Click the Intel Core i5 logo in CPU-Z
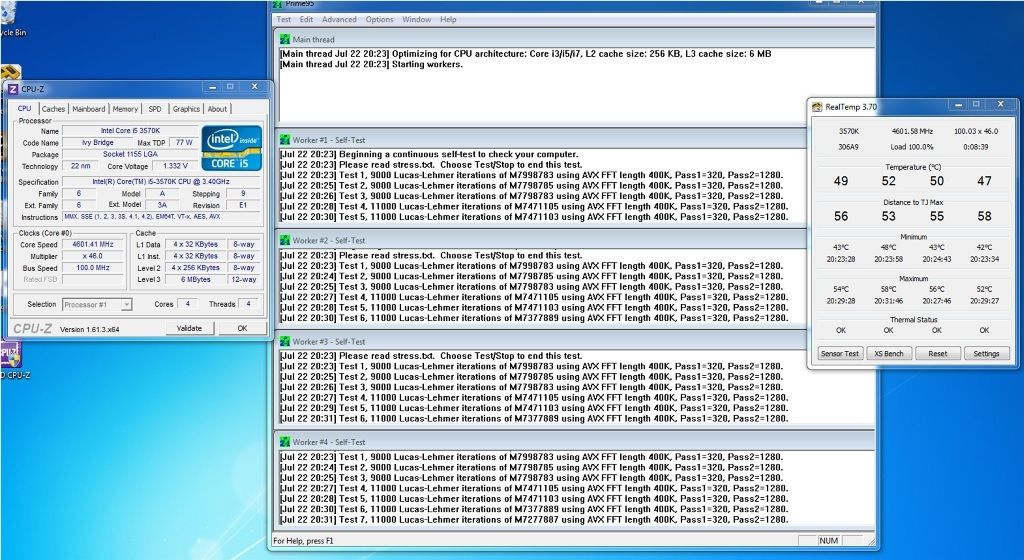1024x560 pixels. [232, 148]
